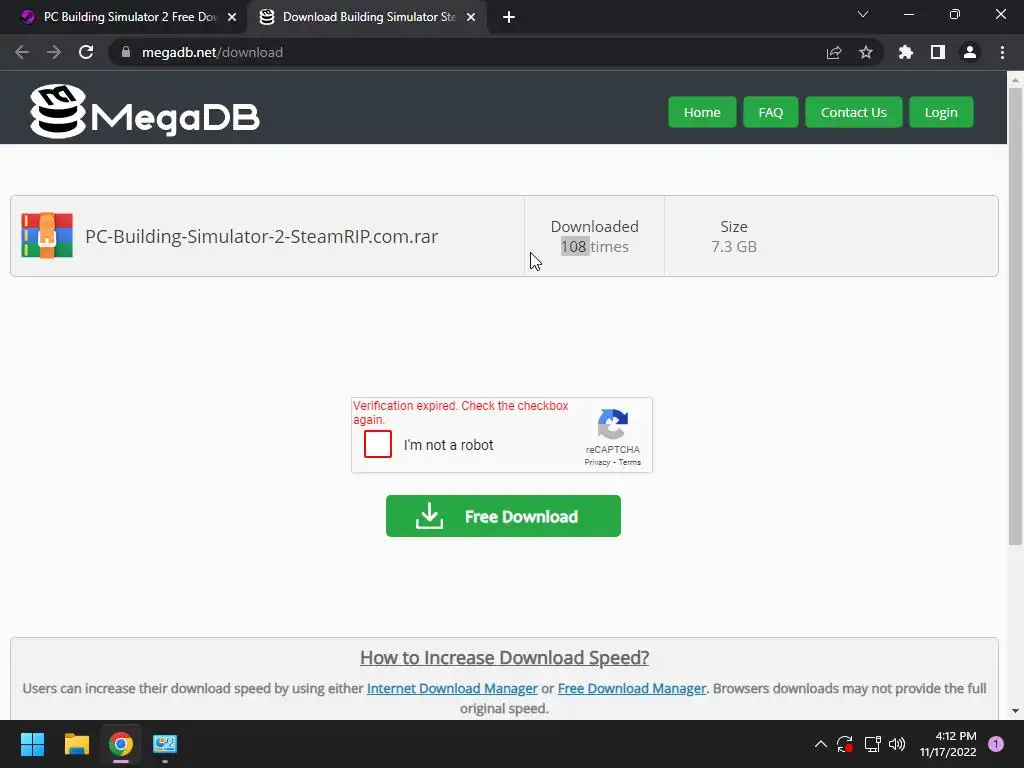1024x768 pixels.
Task: Open a new browser tab
Action: click(x=509, y=17)
